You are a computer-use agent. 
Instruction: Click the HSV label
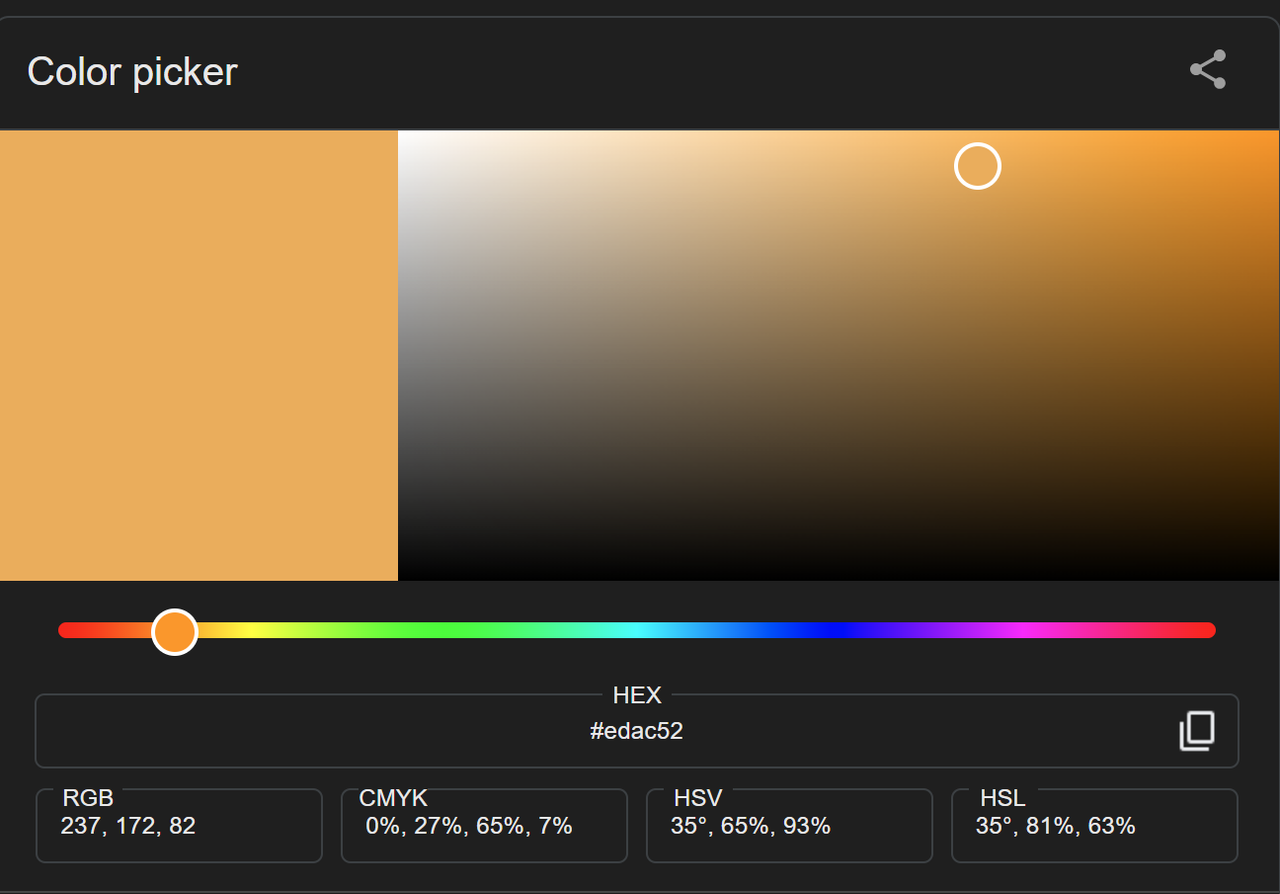pyautogui.click(x=698, y=798)
